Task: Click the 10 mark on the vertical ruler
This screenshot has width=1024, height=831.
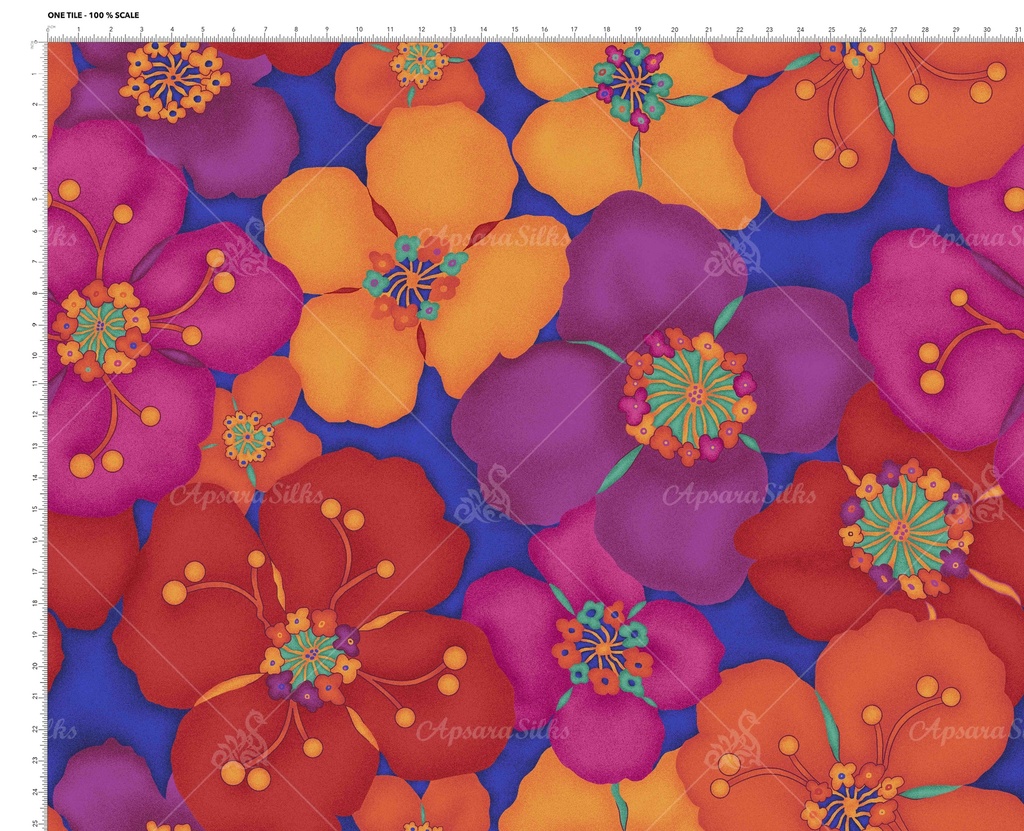Action: click(33, 355)
